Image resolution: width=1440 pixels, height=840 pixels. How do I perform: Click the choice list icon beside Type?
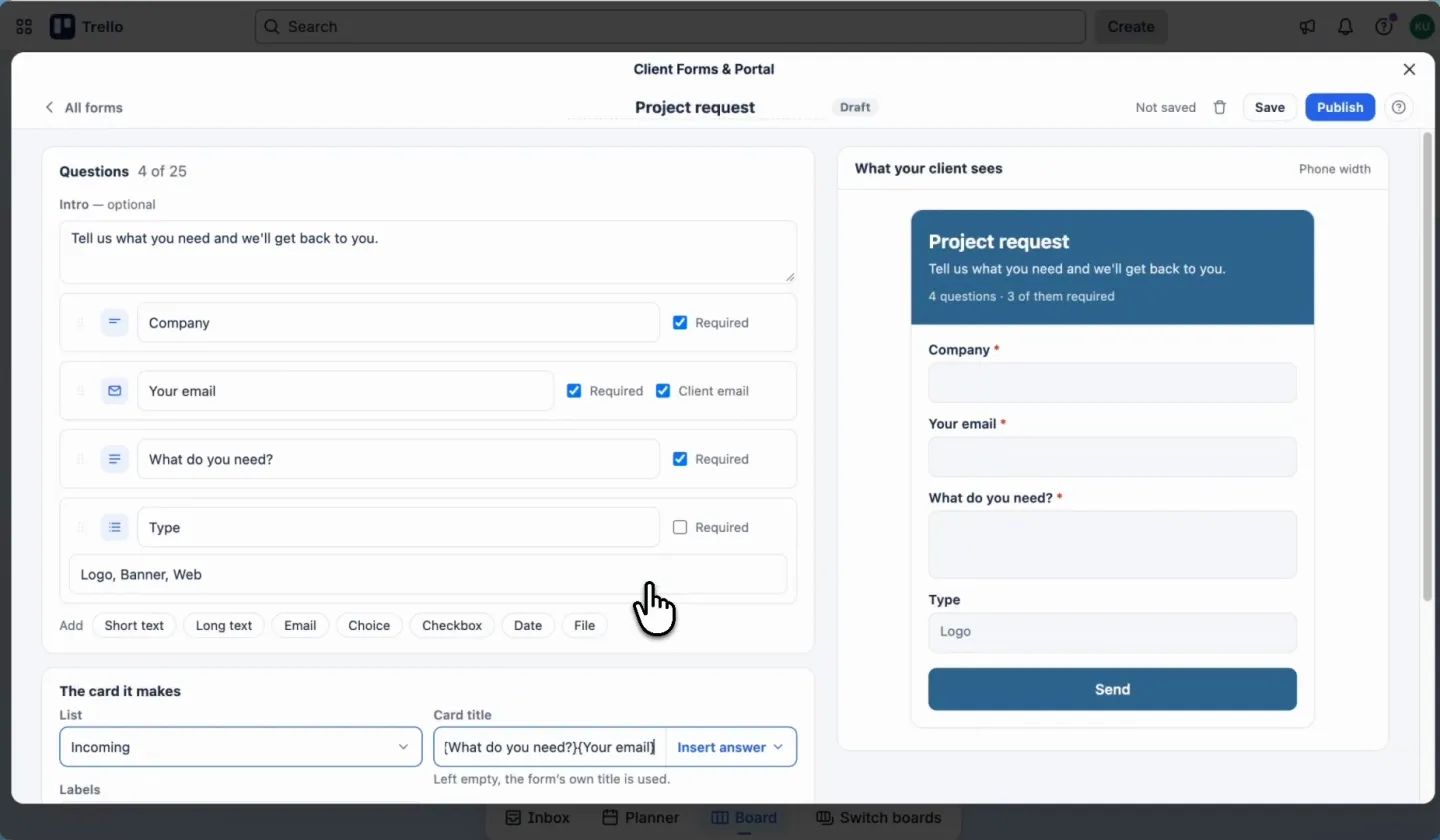[x=115, y=527]
